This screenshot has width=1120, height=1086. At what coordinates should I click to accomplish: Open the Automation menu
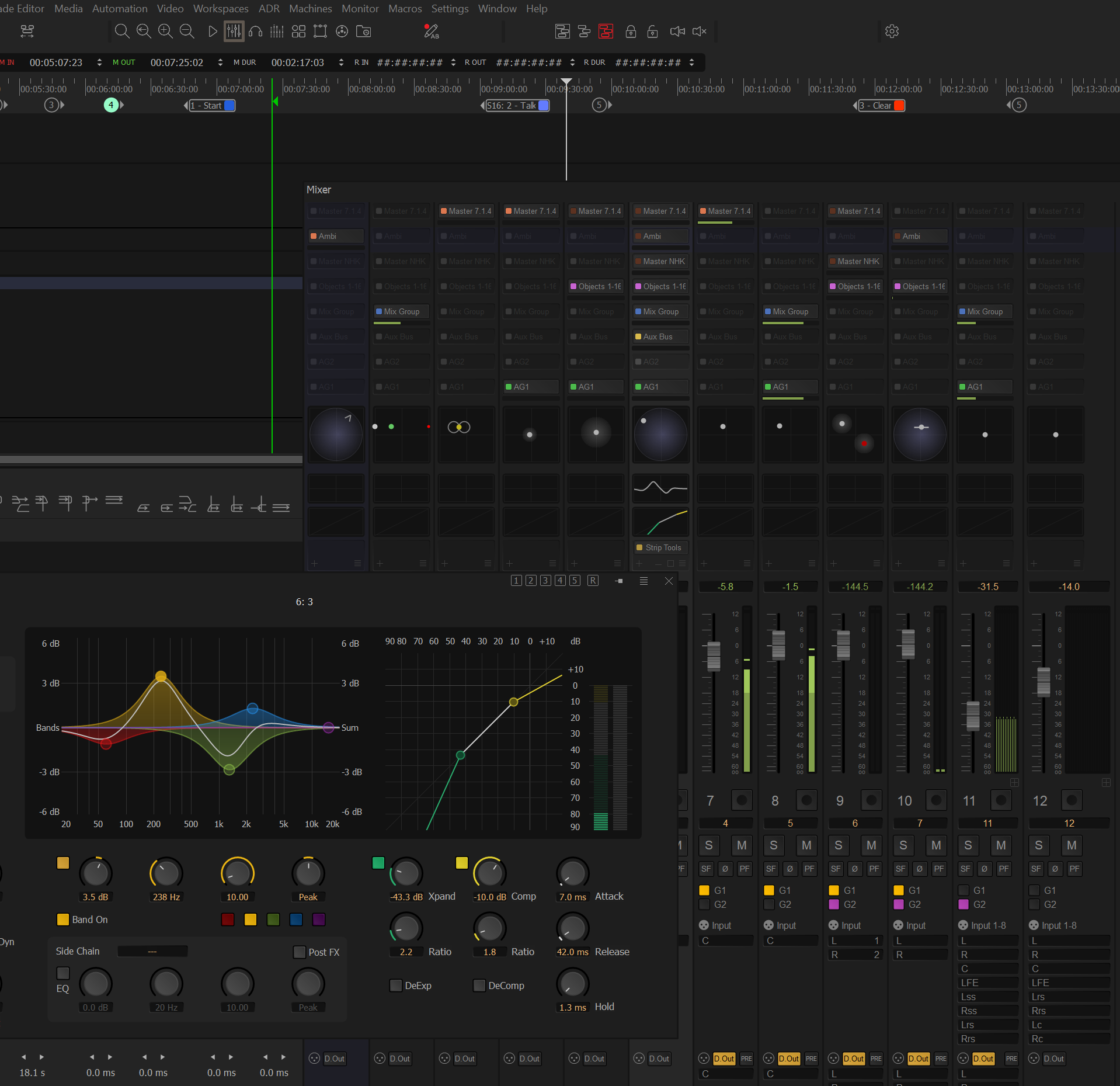(x=119, y=8)
